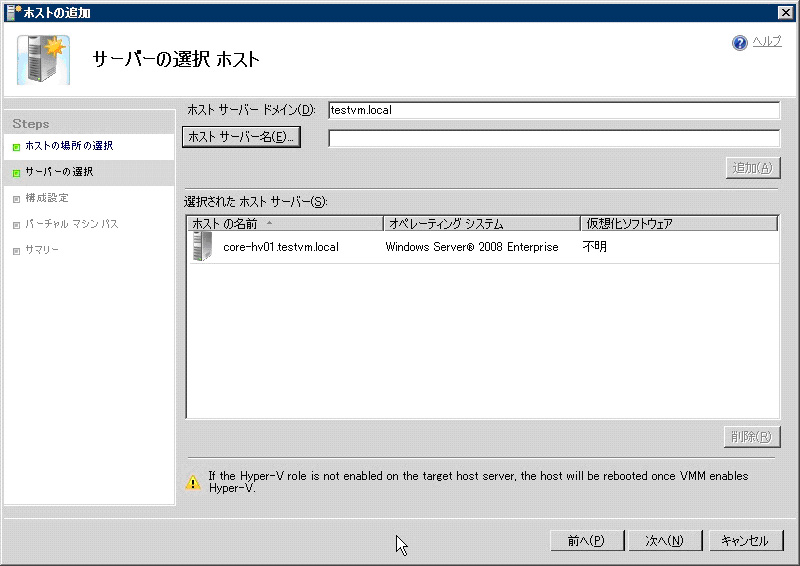The image size is (800, 566).
Task: Click the empty host server name field
Action: click(553, 139)
